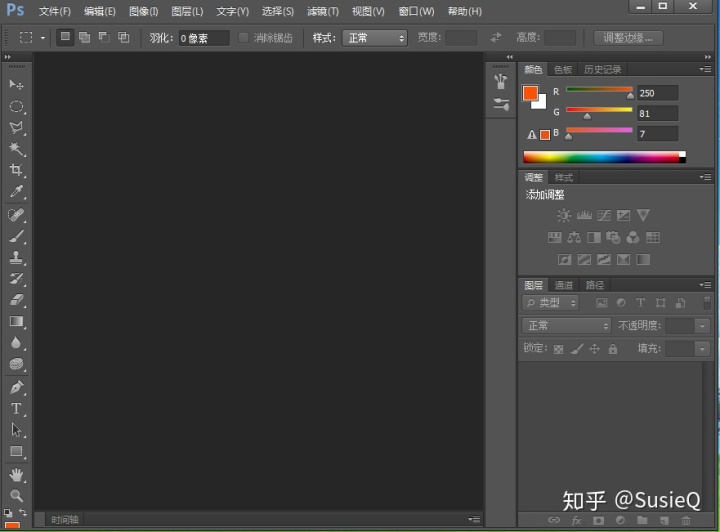Select the Crop tool
This screenshot has height=532, width=720.
[16, 170]
